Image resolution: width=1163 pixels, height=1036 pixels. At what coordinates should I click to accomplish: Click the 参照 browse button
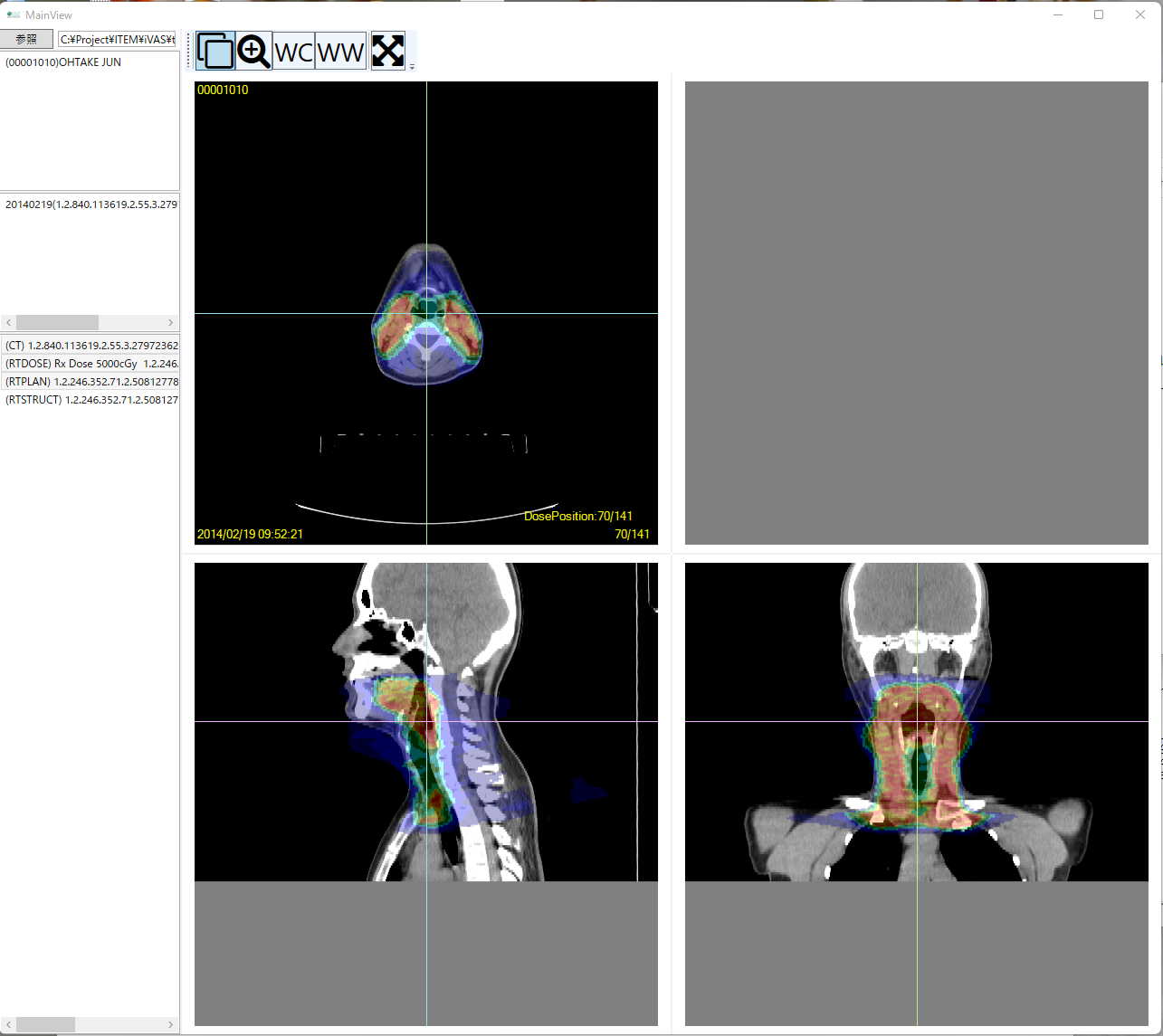[27, 39]
